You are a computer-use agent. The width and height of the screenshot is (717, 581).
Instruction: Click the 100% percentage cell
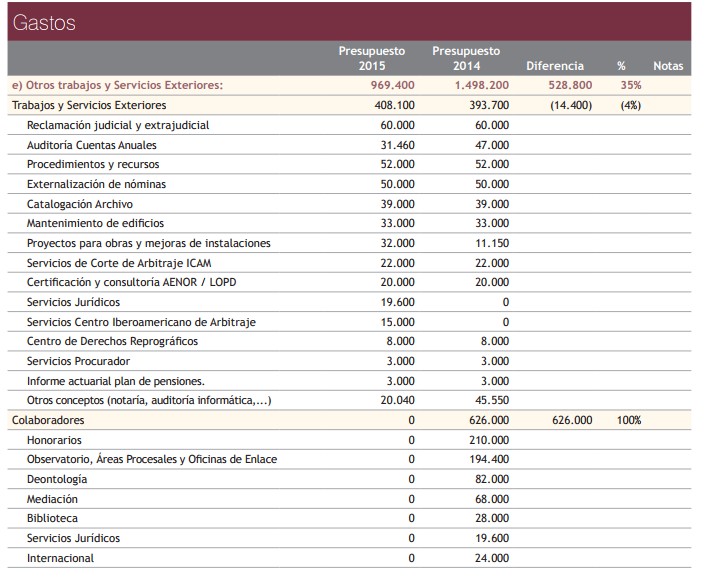pos(629,420)
